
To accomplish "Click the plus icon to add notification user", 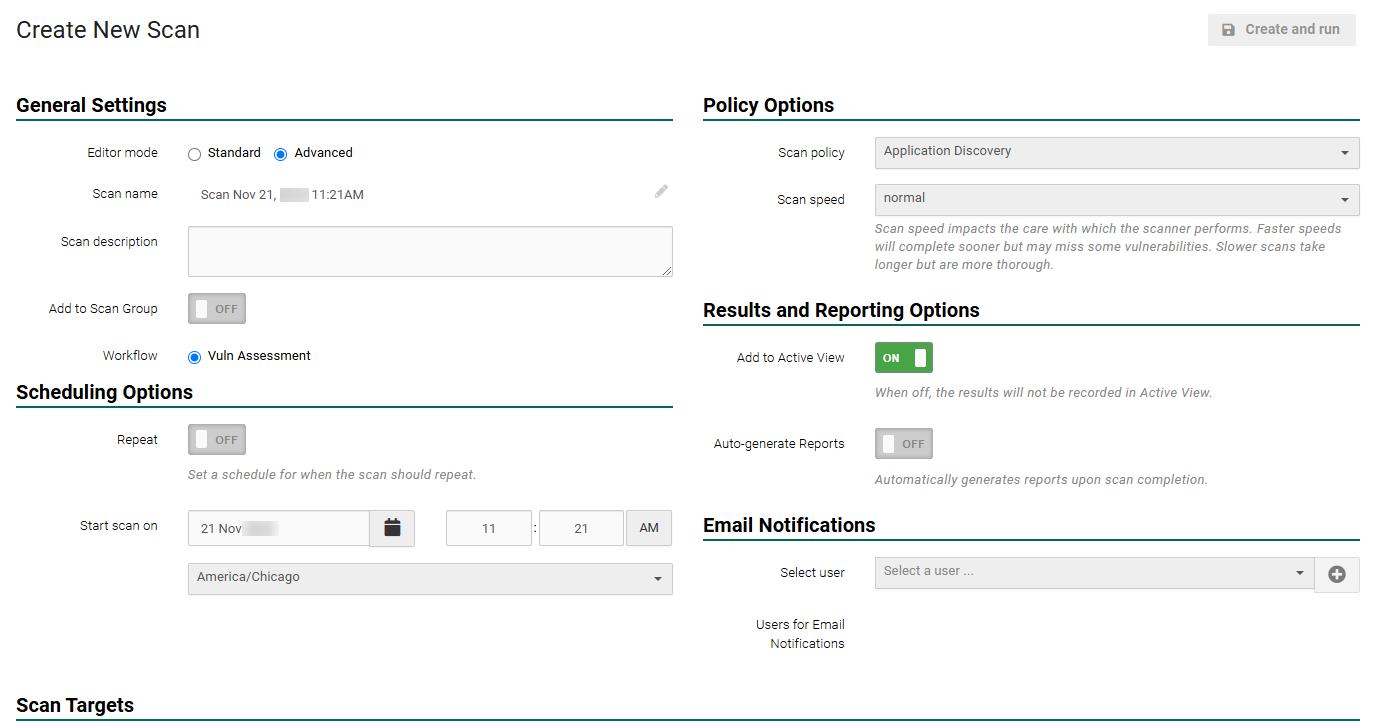I will [x=1337, y=574].
